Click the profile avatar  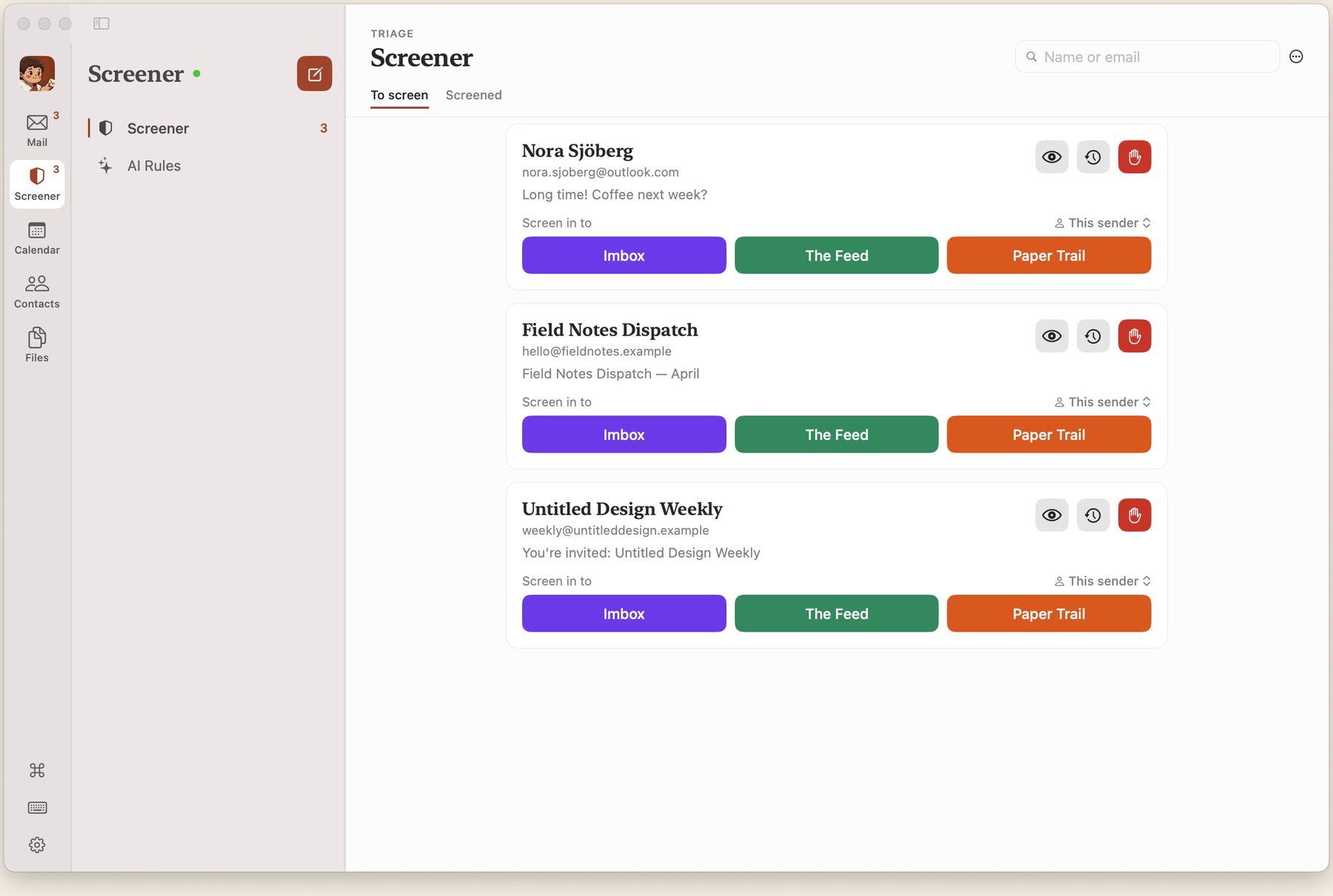37,73
